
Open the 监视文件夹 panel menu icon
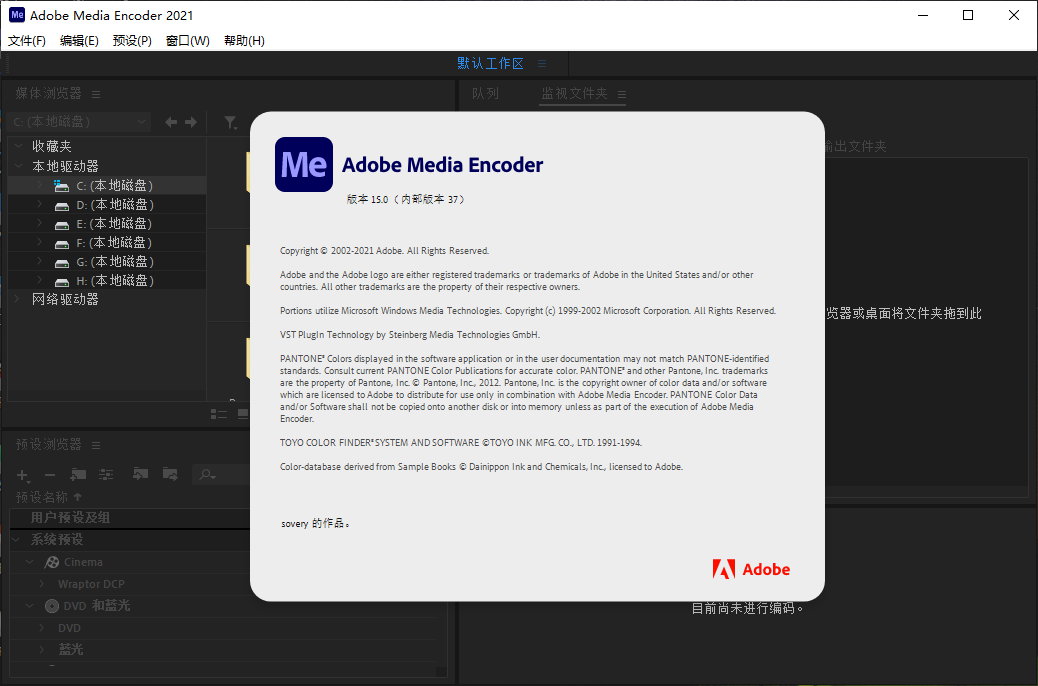[622, 94]
